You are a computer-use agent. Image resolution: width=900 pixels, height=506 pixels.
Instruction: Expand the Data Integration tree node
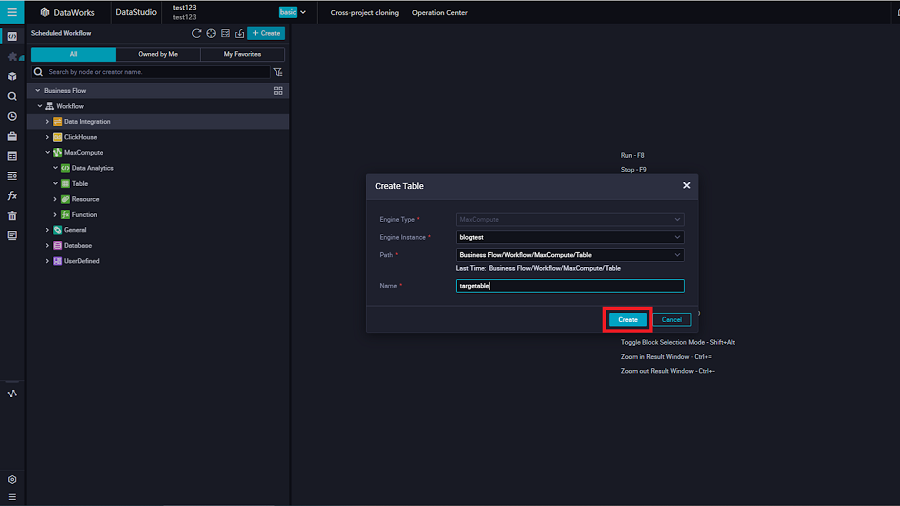tap(47, 122)
